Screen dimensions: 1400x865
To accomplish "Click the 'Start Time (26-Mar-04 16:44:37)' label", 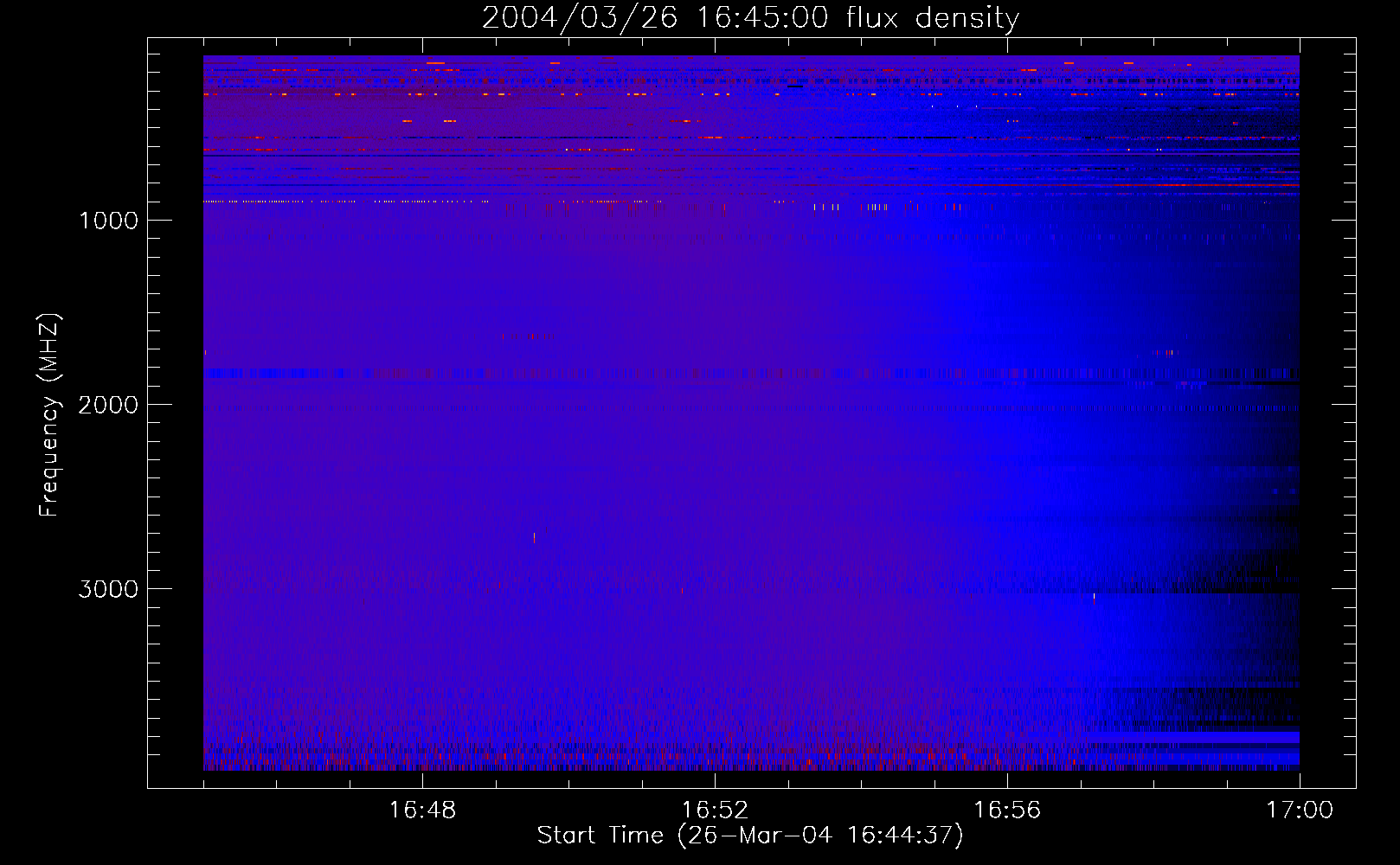I will pyautogui.click(x=750, y=836).
